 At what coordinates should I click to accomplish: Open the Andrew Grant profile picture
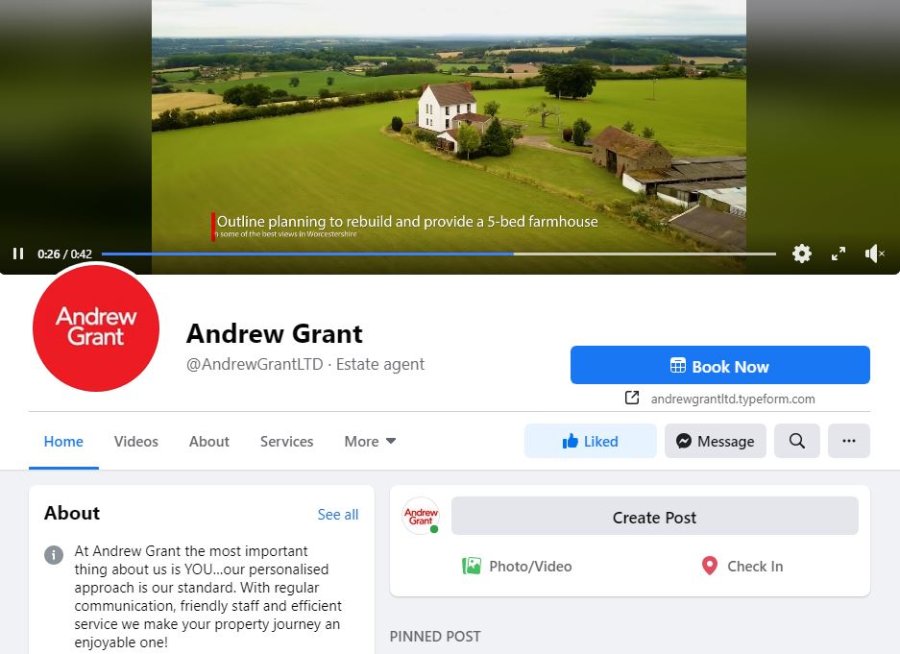pos(96,327)
